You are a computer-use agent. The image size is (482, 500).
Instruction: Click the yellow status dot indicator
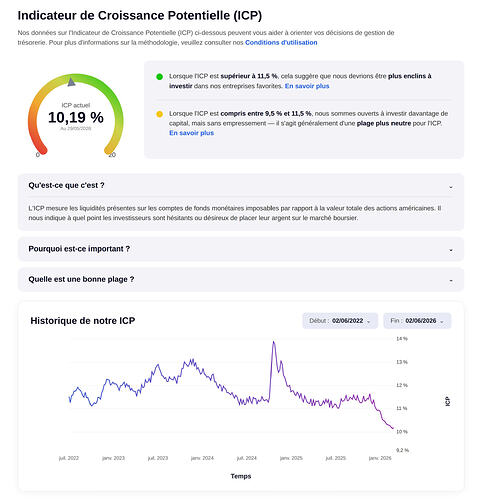(x=159, y=114)
